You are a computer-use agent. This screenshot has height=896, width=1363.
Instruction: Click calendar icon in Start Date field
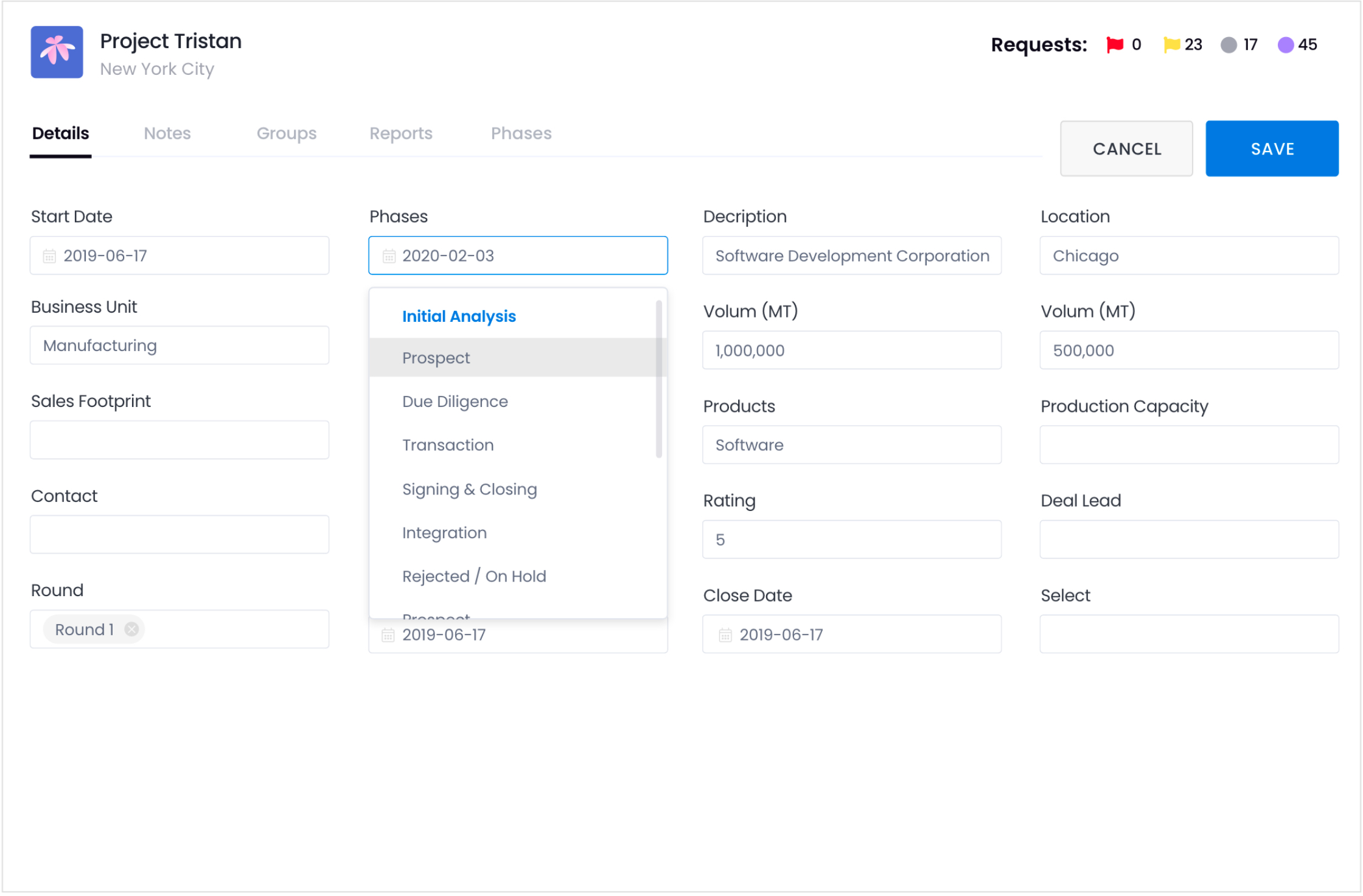[49, 256]
